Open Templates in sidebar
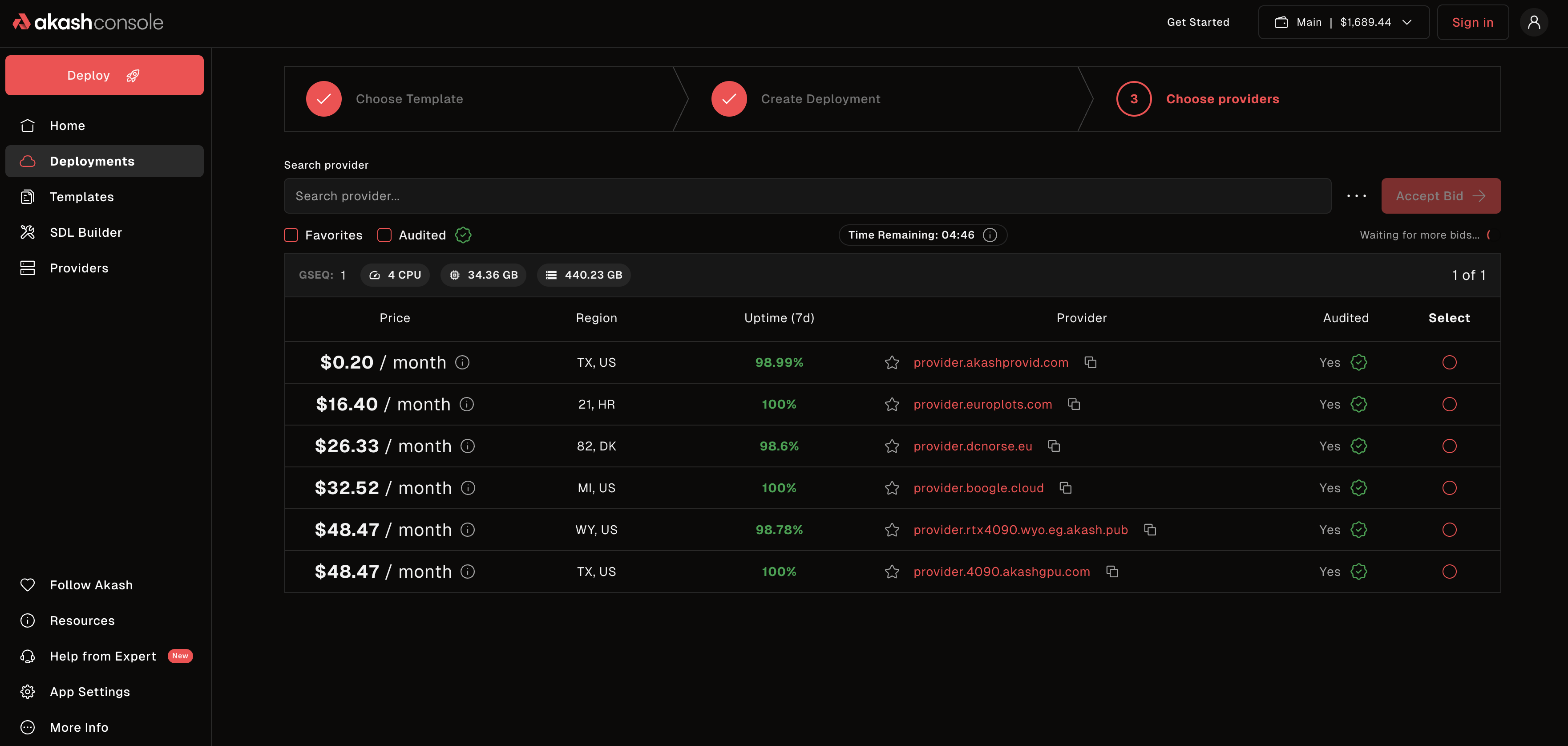The height and width of the screenshot is (746, 1568). (x=81, y=197)
